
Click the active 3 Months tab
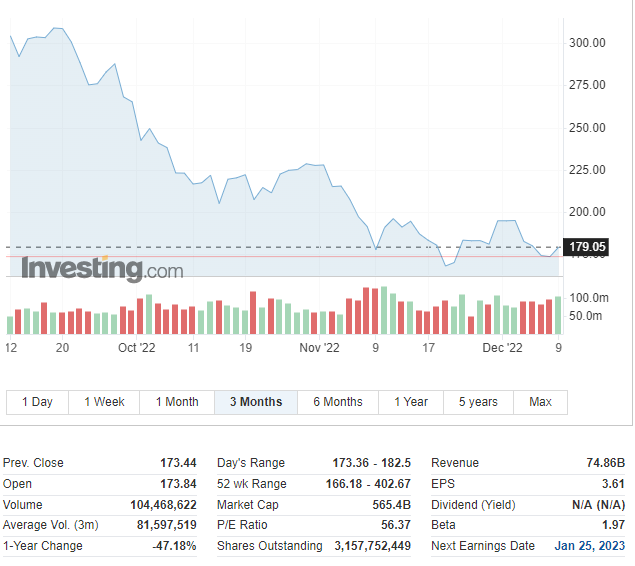pos(256,402)
